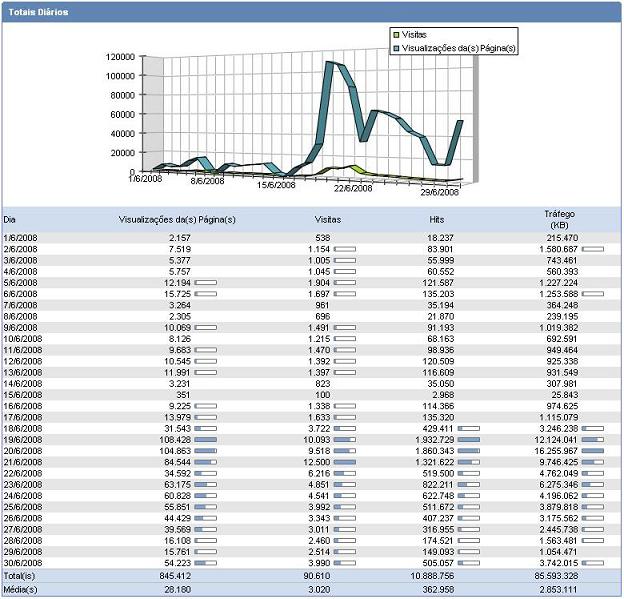The image size is (624, 599).
Task: Click the page views bar for 20/6/2008
Action: [x=205, y=450]
